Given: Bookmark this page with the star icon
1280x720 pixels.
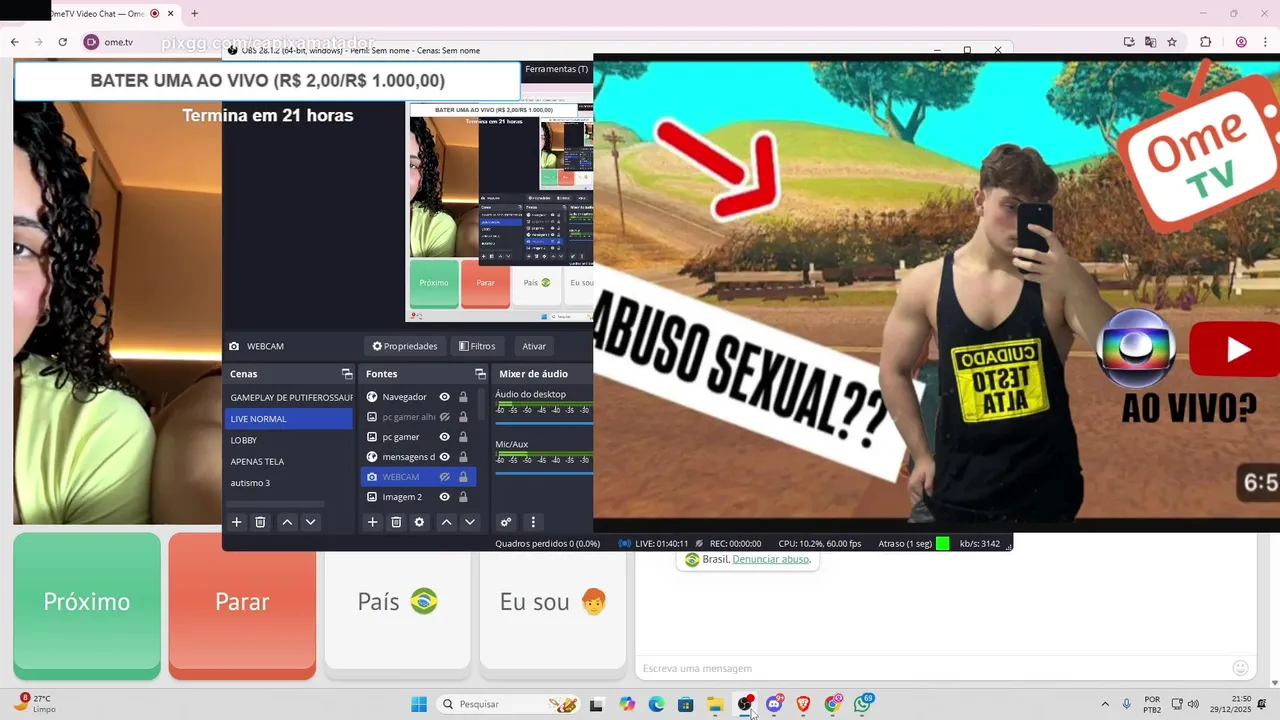Looking at the screenshot, I should pos(1172,42).
